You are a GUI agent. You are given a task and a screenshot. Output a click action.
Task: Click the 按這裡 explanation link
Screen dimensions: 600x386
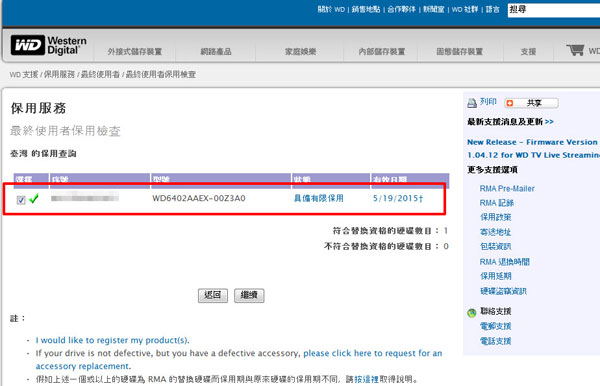click(x=366, y=379)
